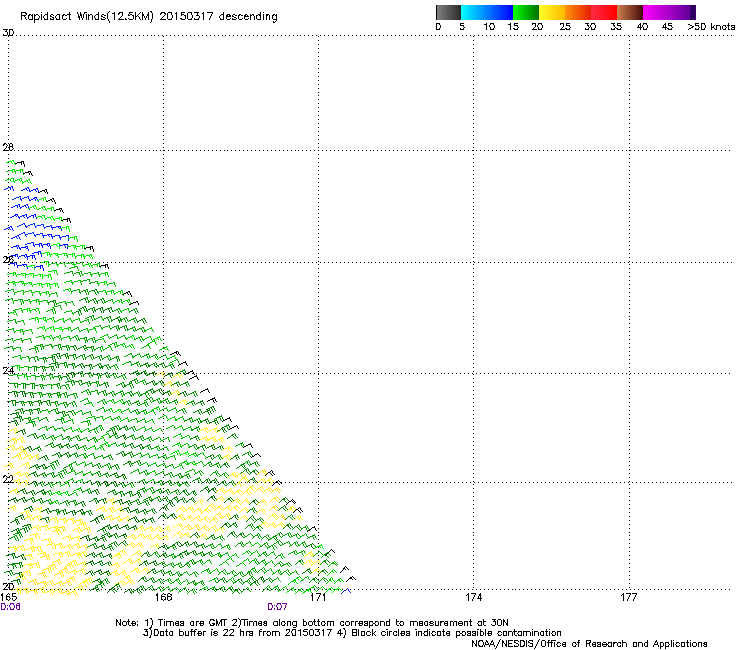Click the blue 10-15 knots color swatch
Screen dimensions: 740x650
(500, 12)
